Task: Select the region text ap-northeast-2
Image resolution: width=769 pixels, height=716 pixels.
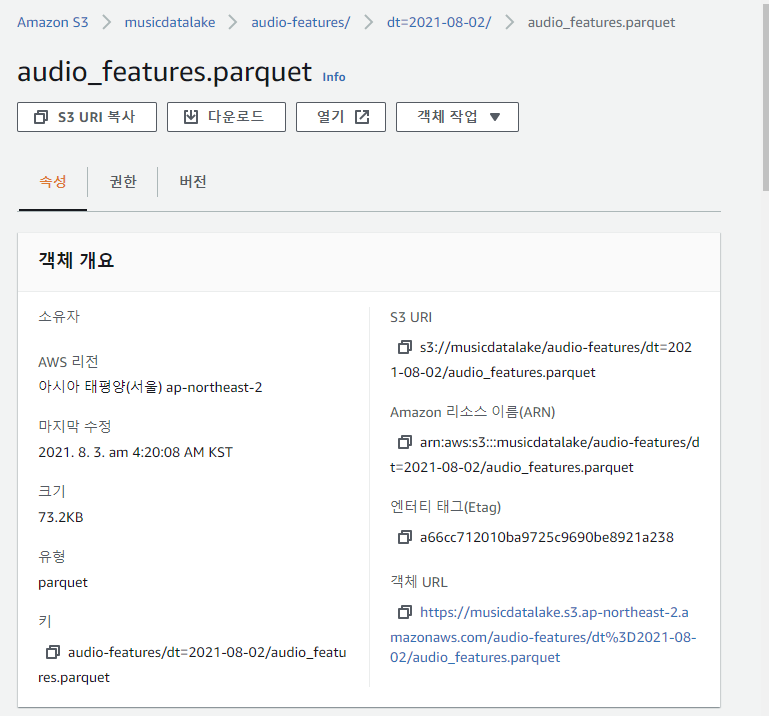Action: 214,387
